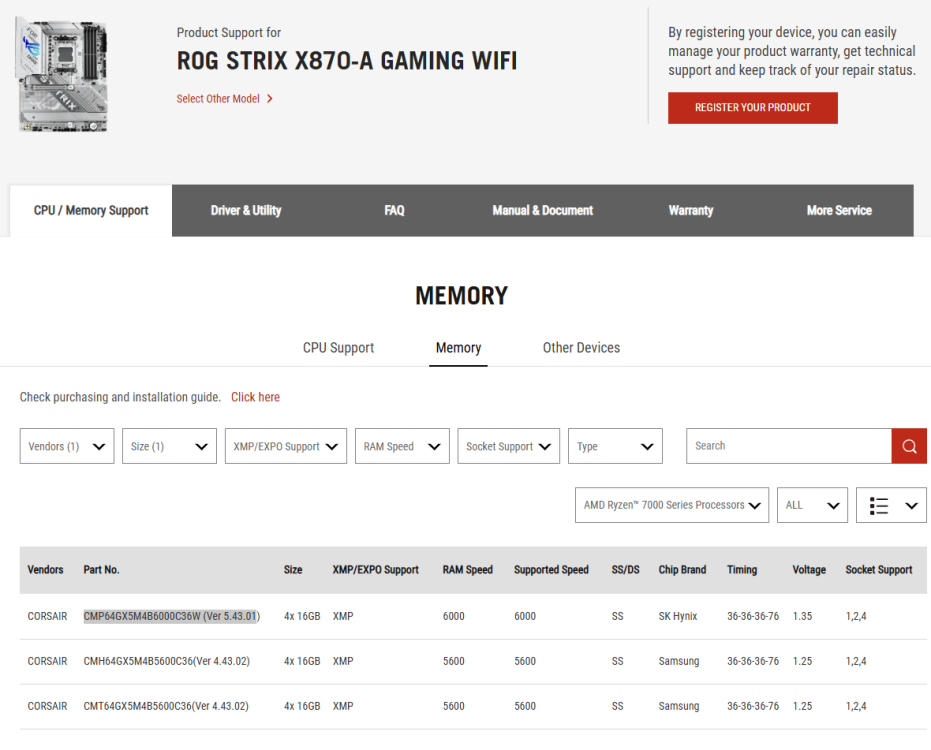Click the 6000 RAM Speed cell
Image resolution: width=931 pixels, height=750 pixels.
pos(454,616)
